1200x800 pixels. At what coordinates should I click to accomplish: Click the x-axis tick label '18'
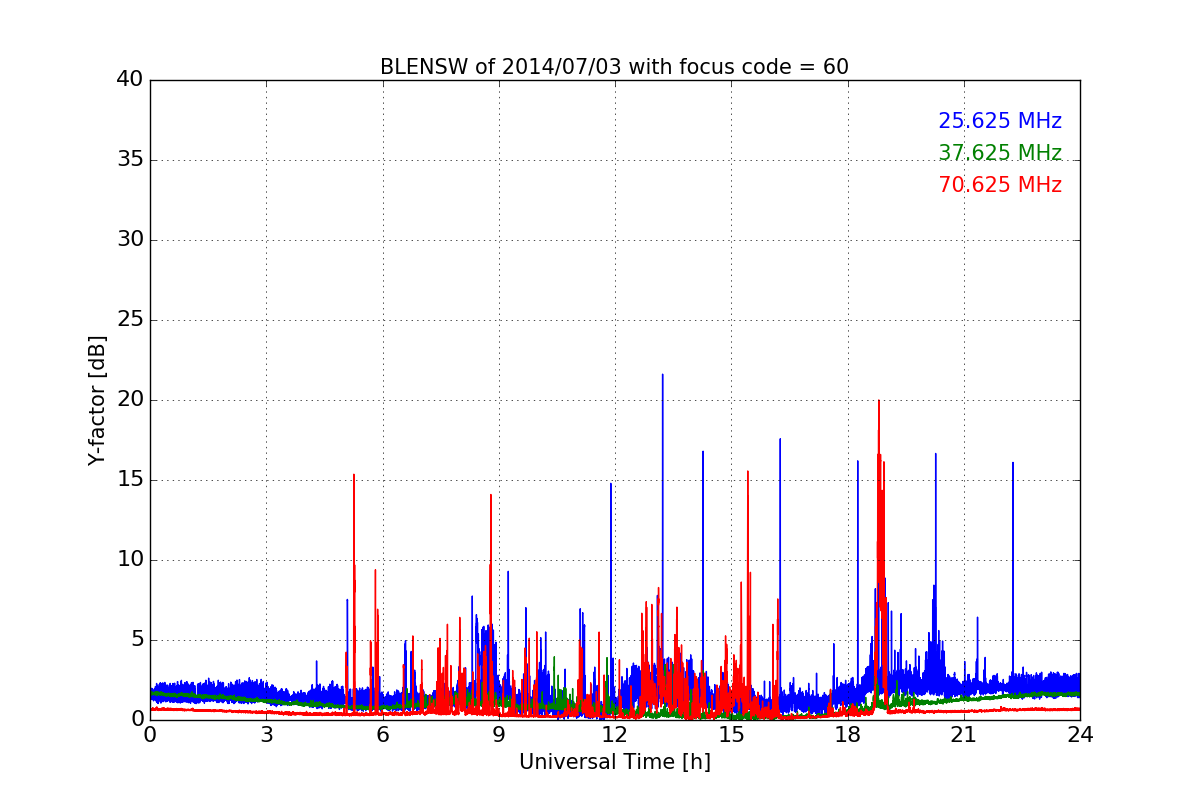coord(848,735)
